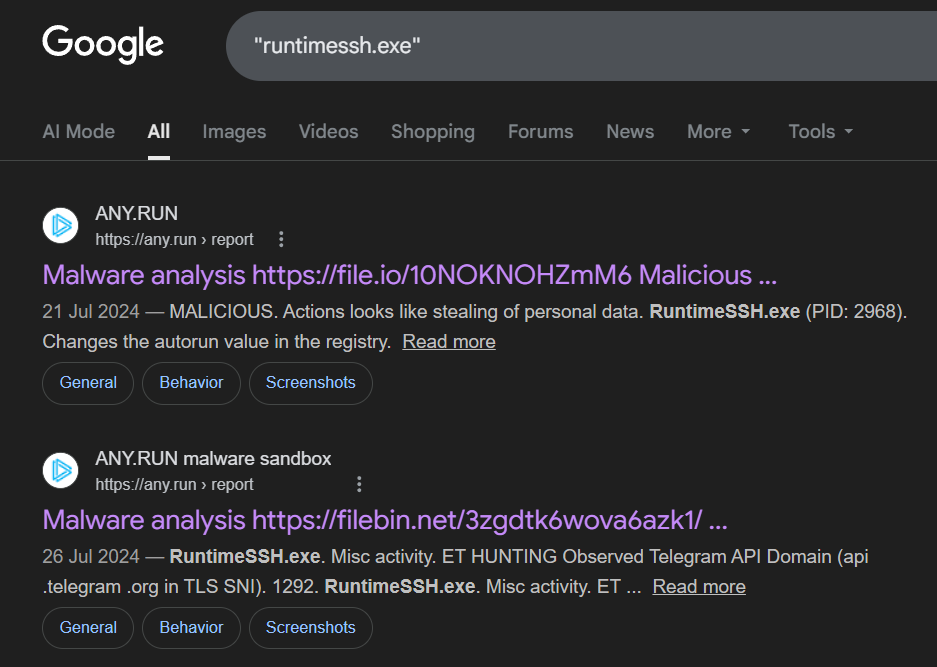This screenshot has height=667, width=937.
Task: Click the any.run › report URL of first result
Action: pos(174,240)
